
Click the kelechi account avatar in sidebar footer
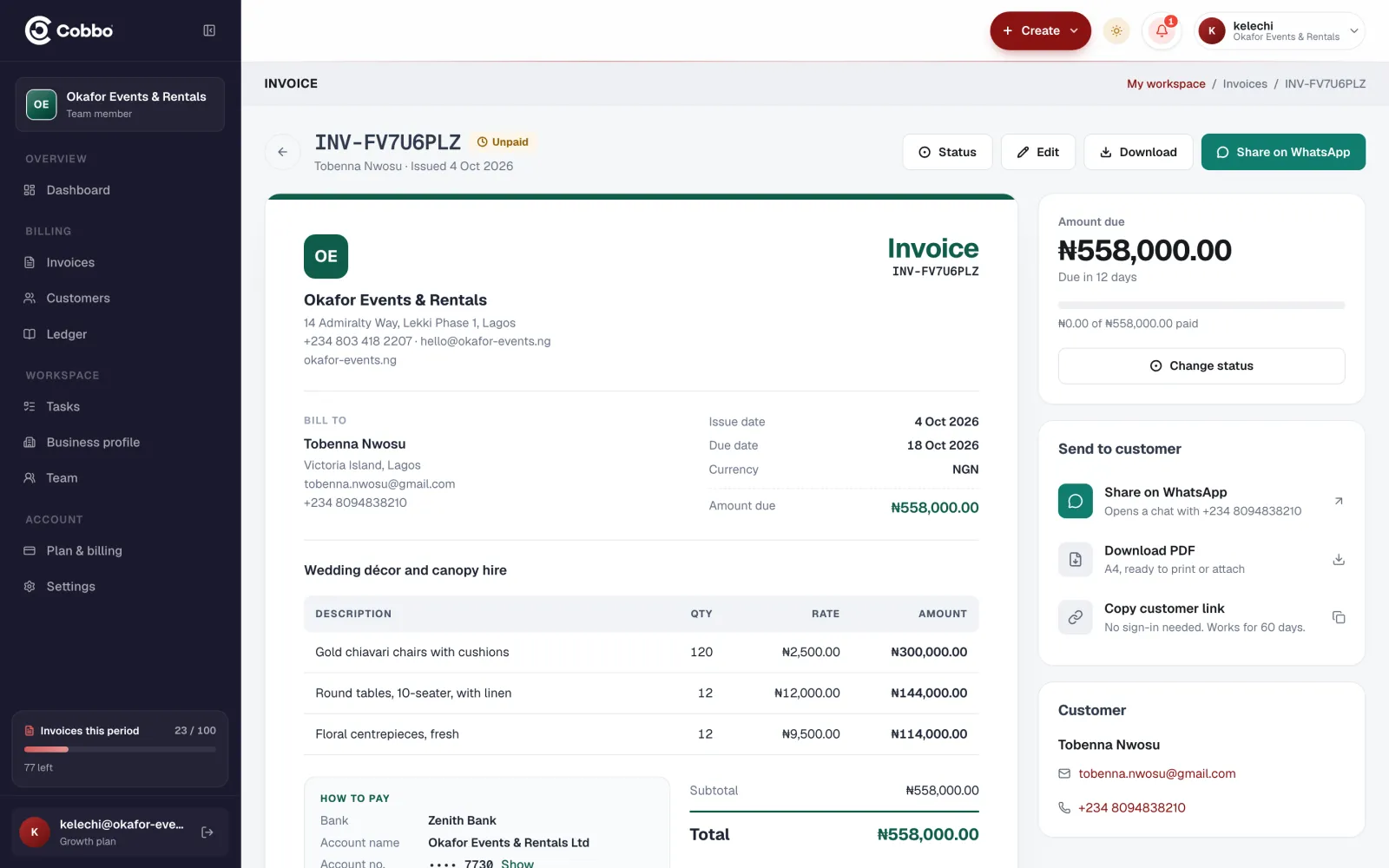35,832
